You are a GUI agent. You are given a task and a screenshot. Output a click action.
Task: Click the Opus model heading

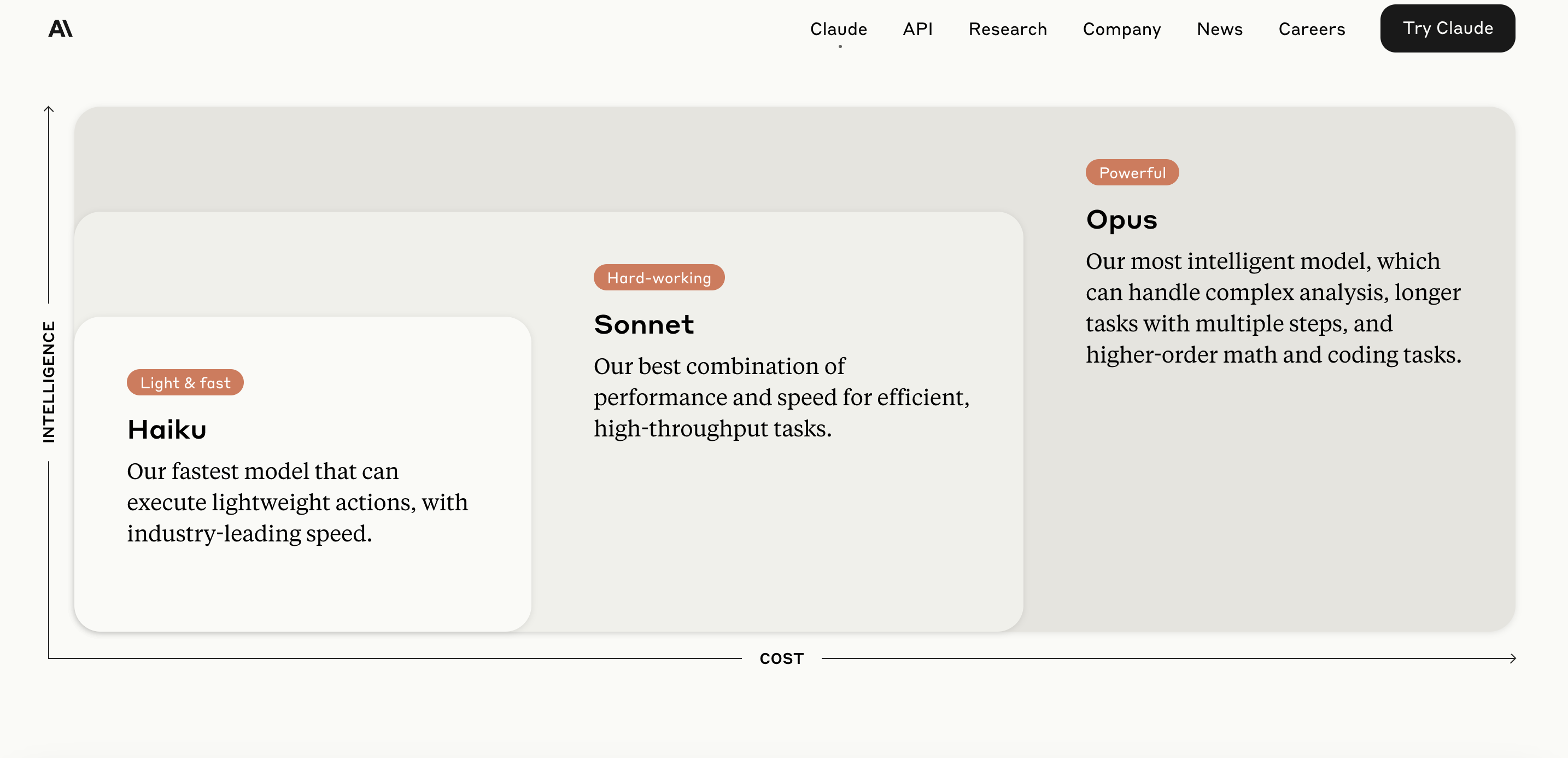click(x=1121, y=220)
